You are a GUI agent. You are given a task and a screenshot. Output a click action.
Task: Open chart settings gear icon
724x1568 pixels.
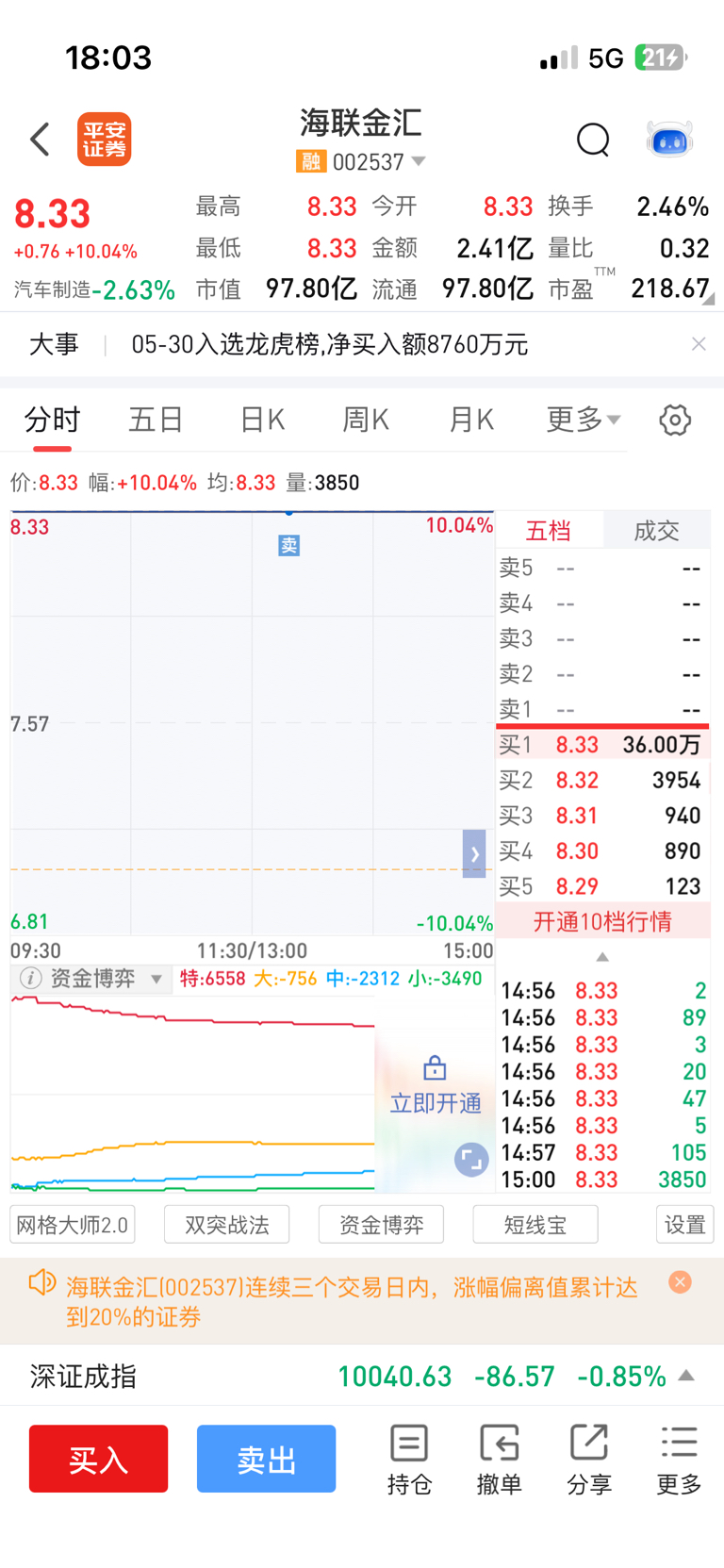[x=675, y=420]
